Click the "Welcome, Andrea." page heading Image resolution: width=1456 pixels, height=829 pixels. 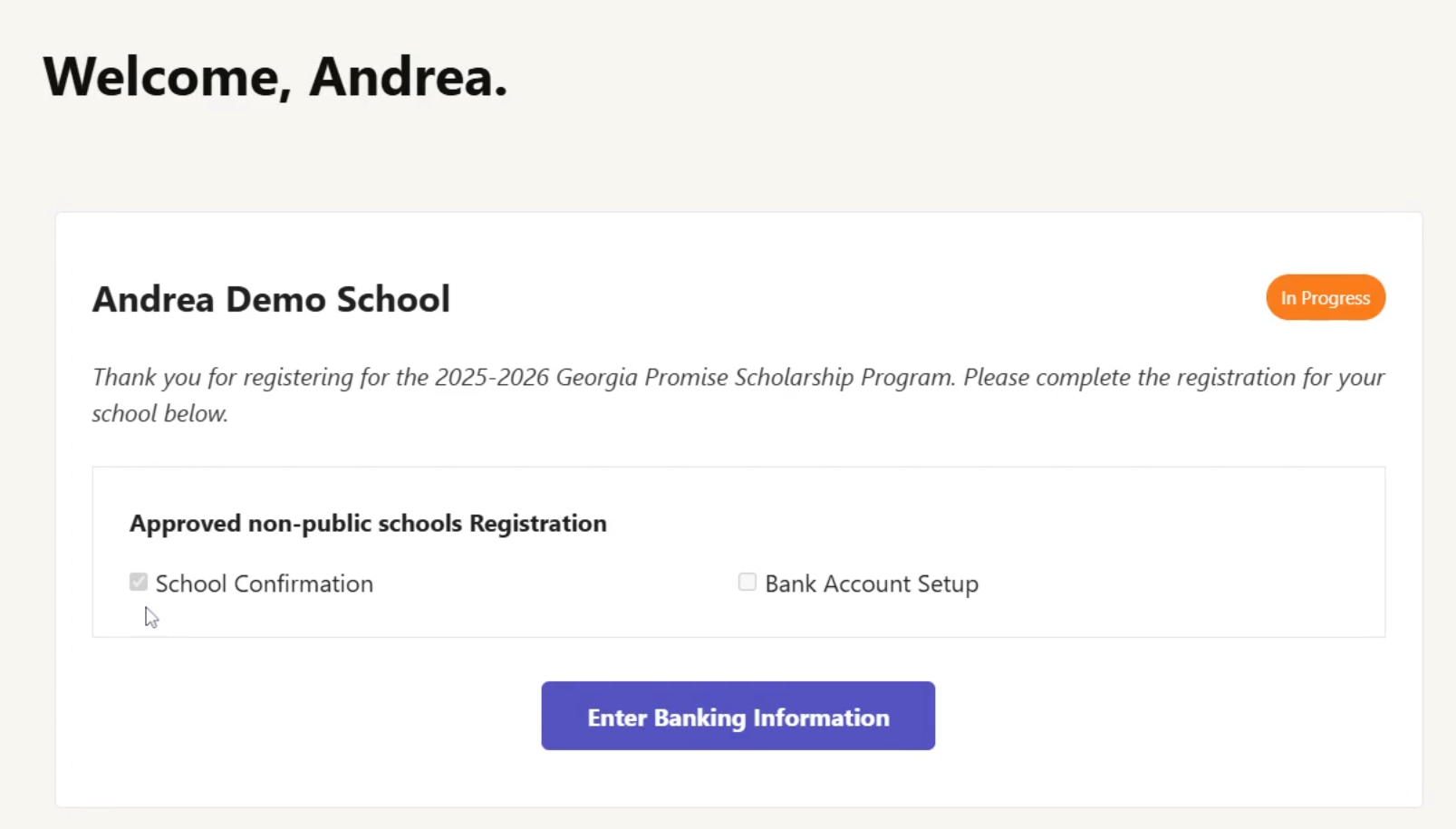[x=275, y=76]
